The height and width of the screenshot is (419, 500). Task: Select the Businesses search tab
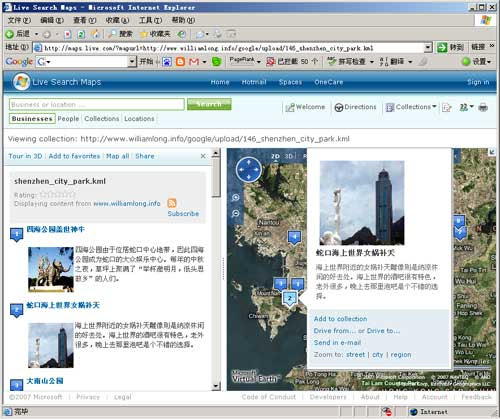tap(32, 119)
